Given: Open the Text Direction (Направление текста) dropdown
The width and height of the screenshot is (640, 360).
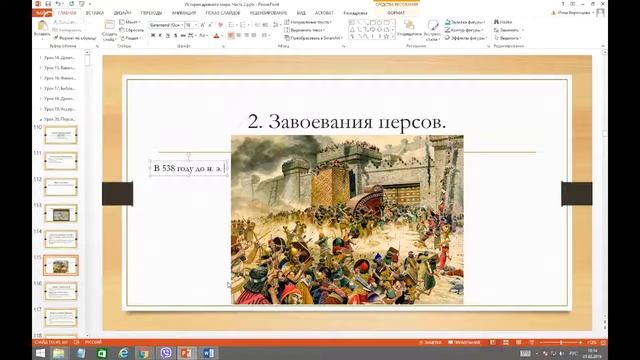Looking at the screenshot, I should [x=308, y=22].
